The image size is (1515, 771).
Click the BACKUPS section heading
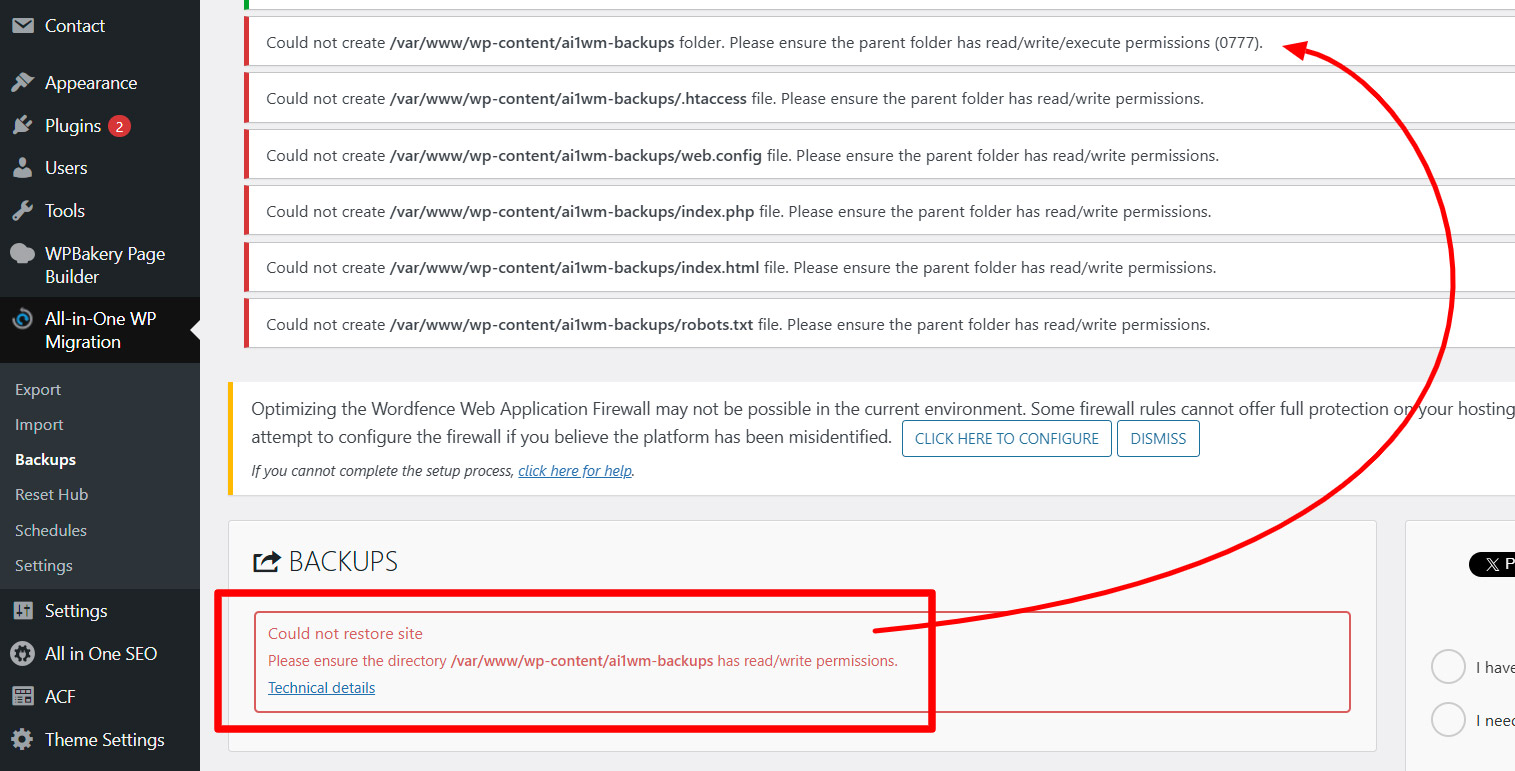(x=343, y=562)
